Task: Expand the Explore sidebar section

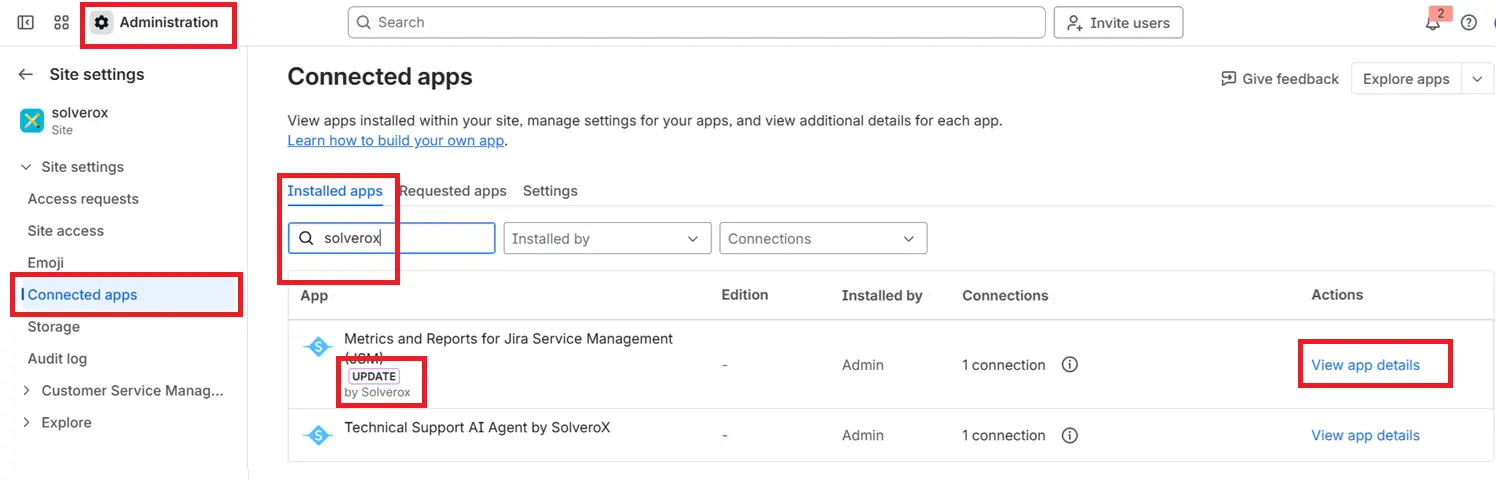Action: click(x=26, y=423)
